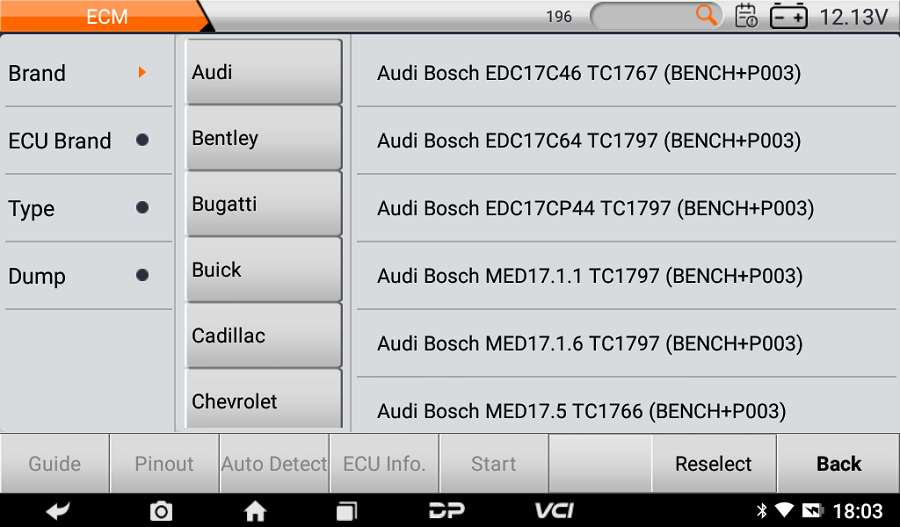Viewport: 900px width, 527px height.
Task: Choose Cadillac from the brand list
Action: coord(264,336)
